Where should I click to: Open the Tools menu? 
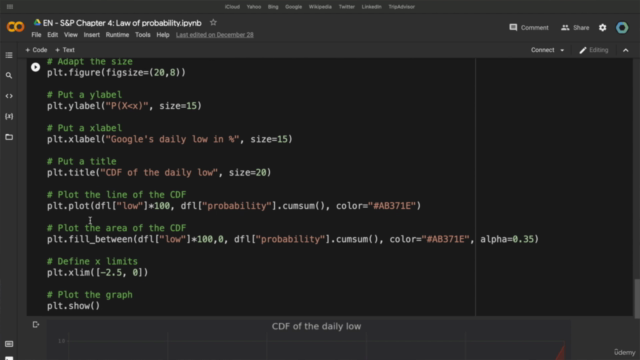[143, 35]
